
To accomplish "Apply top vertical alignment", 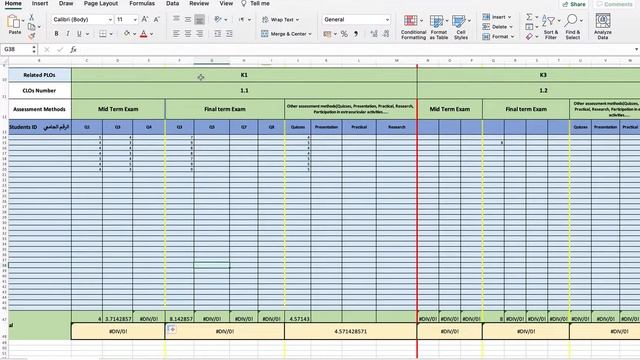I will pyautogui.click(x=176, y=19).
